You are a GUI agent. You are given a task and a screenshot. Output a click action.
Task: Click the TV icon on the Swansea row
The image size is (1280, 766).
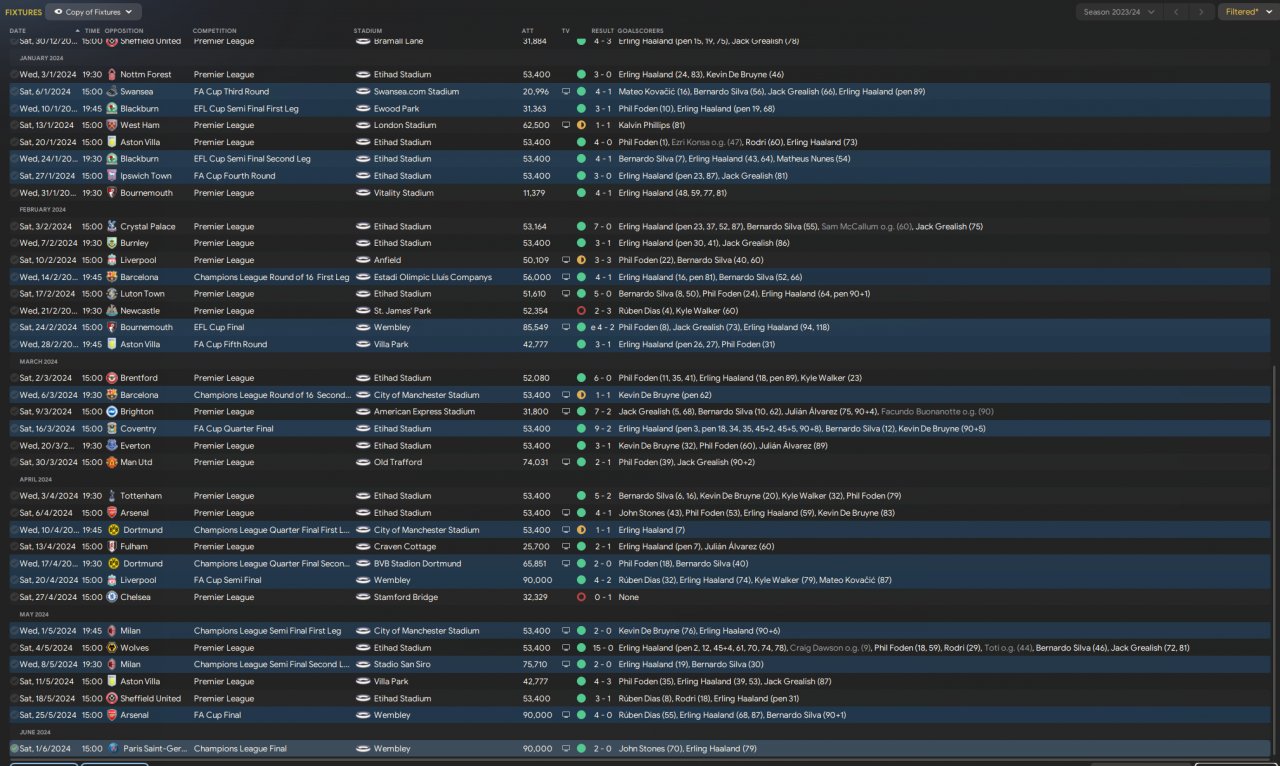[566, 92]
